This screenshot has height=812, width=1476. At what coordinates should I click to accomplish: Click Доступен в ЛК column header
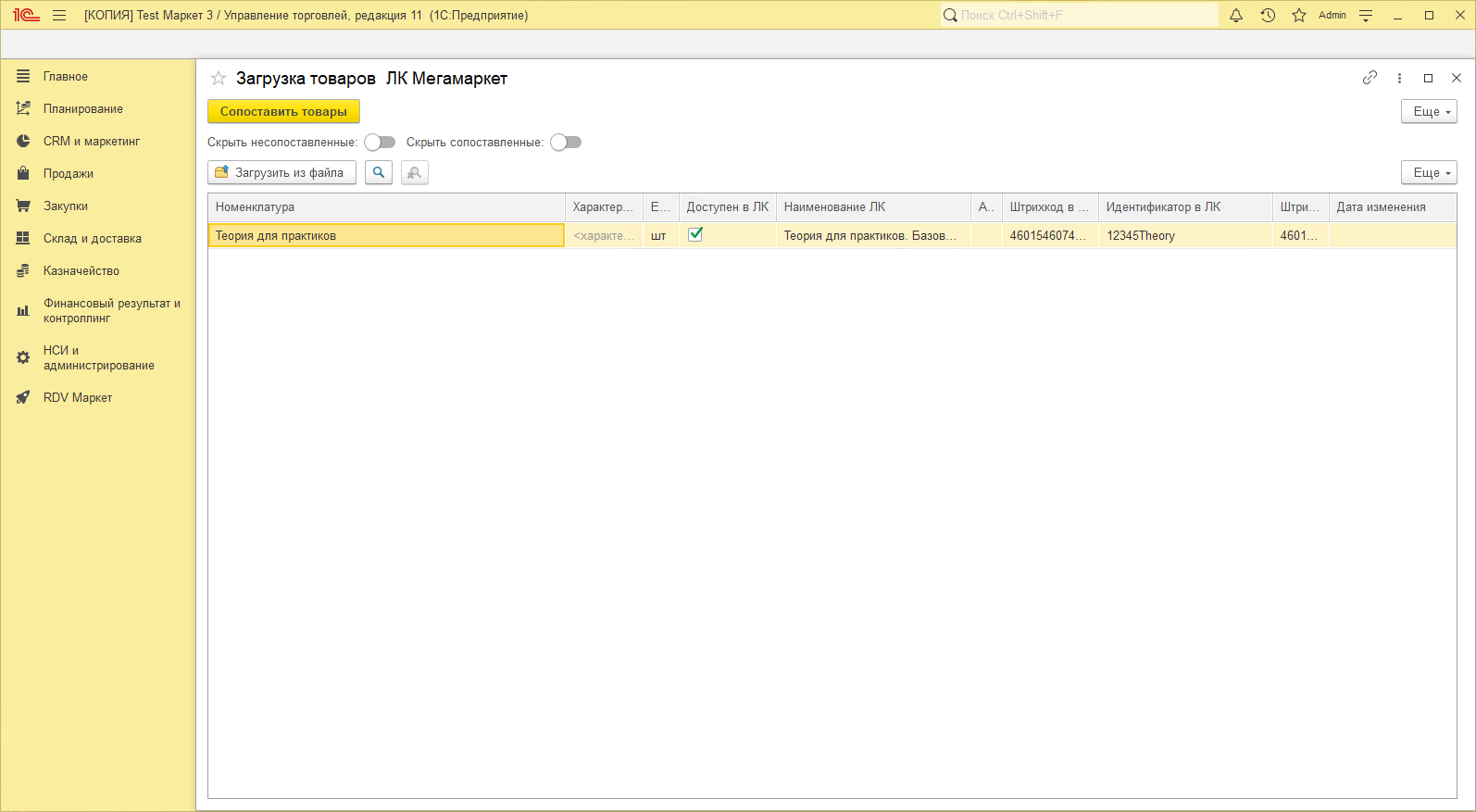click(x=728, y=206)
